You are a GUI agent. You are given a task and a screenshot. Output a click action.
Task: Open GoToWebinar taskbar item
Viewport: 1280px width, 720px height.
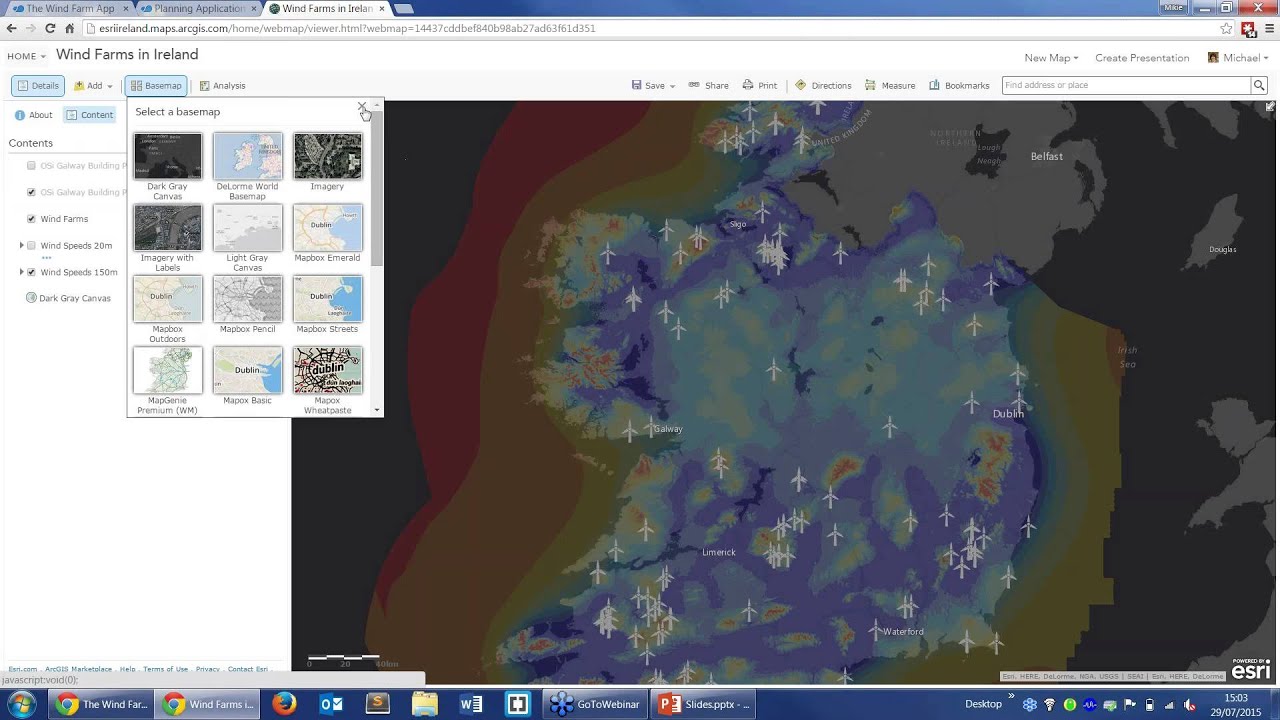(595, 704)
